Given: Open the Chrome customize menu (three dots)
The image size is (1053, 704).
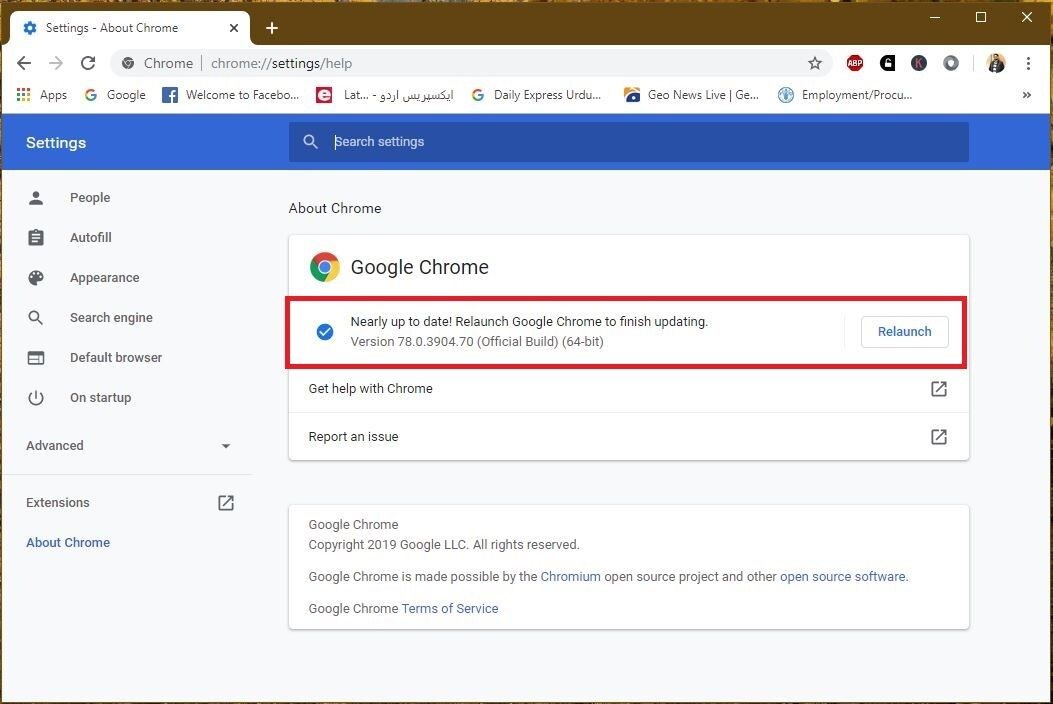Looking at the screenshot, I should [x=1029, y=62].
